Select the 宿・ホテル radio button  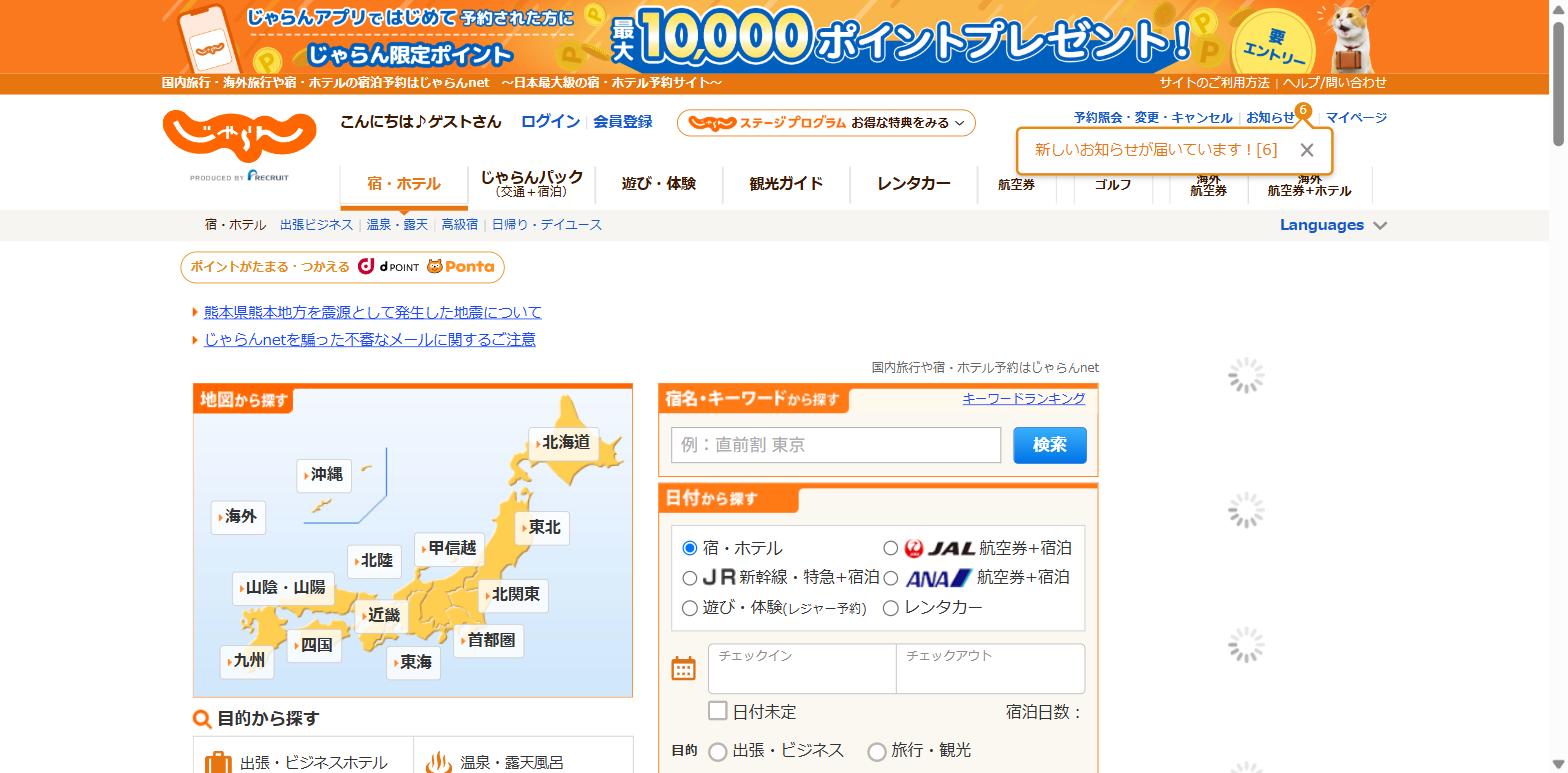click(689, 548)
